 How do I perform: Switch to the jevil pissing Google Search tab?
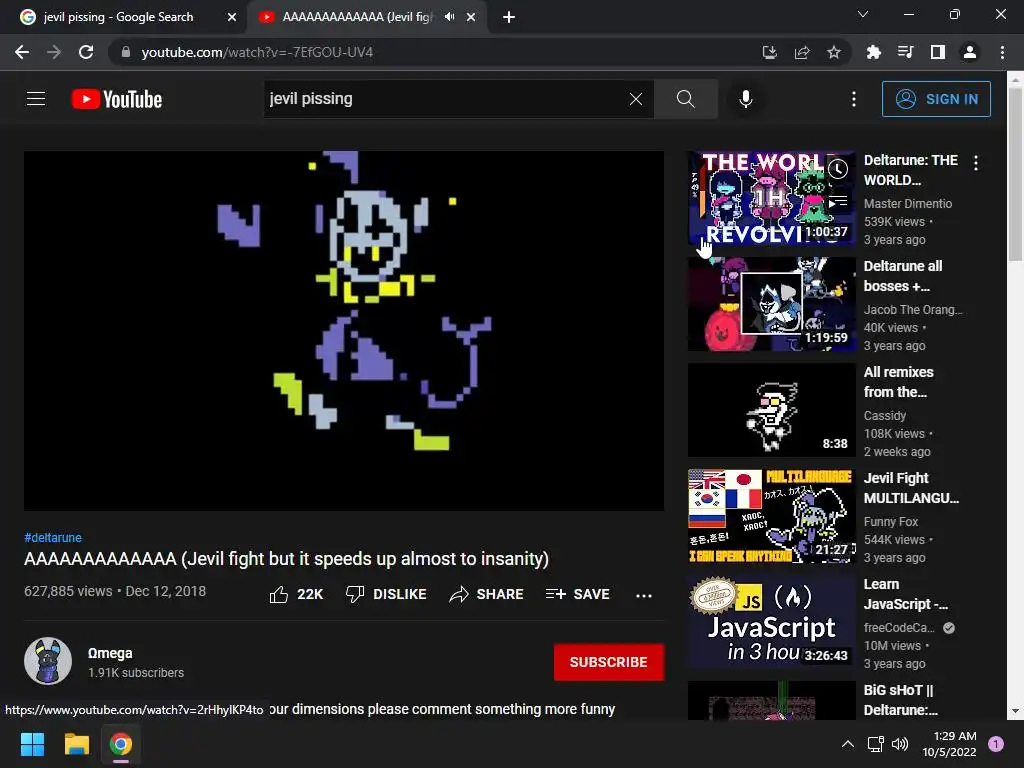(119, 17)
